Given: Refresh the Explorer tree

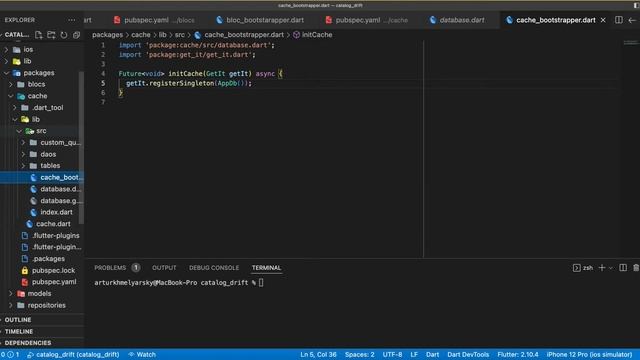Looking at the screenshot, I should pos(64,35).
